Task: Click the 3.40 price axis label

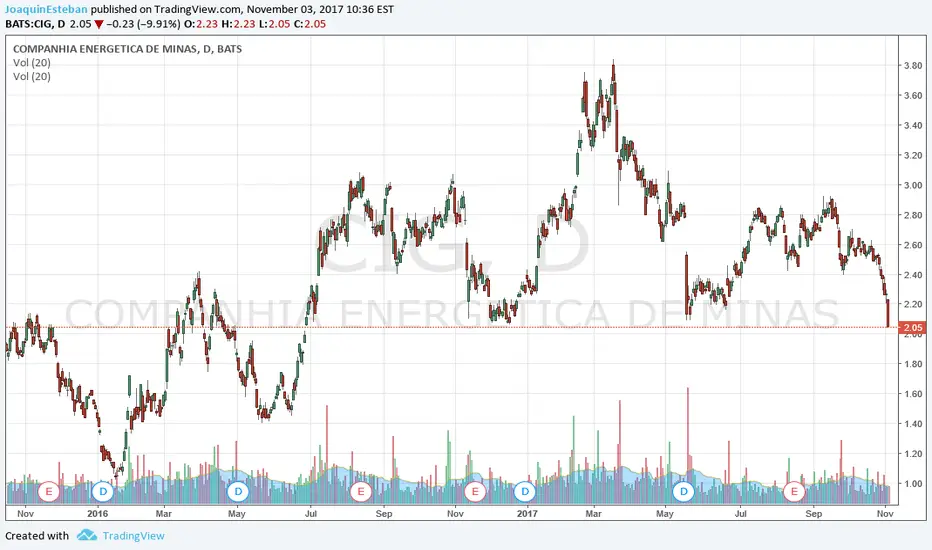Action: 913,125
